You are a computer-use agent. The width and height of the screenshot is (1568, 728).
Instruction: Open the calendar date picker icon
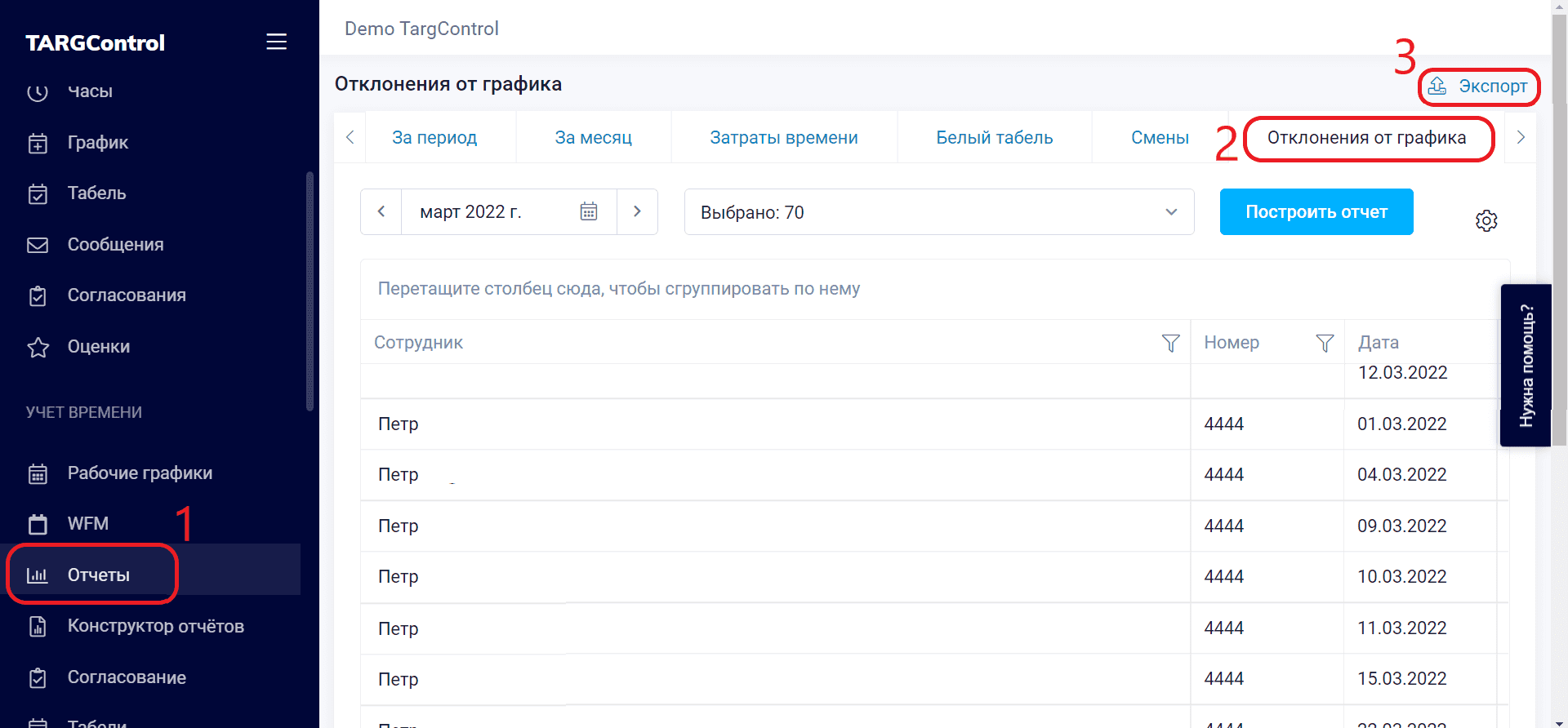[x=588, y=212]
